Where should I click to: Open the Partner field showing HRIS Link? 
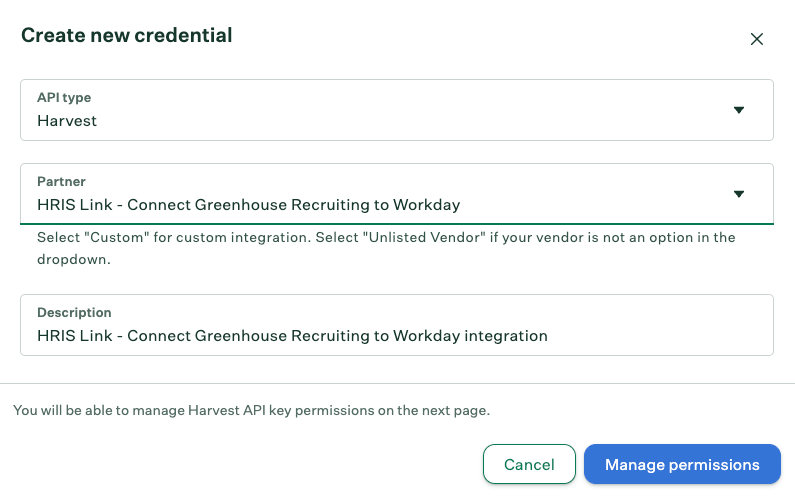coord(380,195)
